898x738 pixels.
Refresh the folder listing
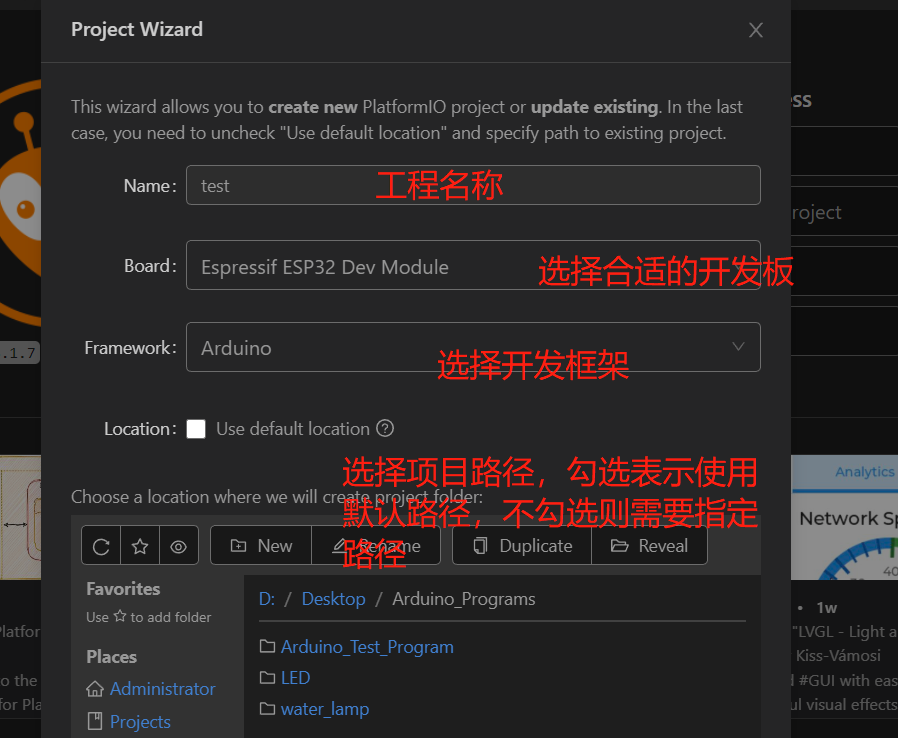click(101, 546)
